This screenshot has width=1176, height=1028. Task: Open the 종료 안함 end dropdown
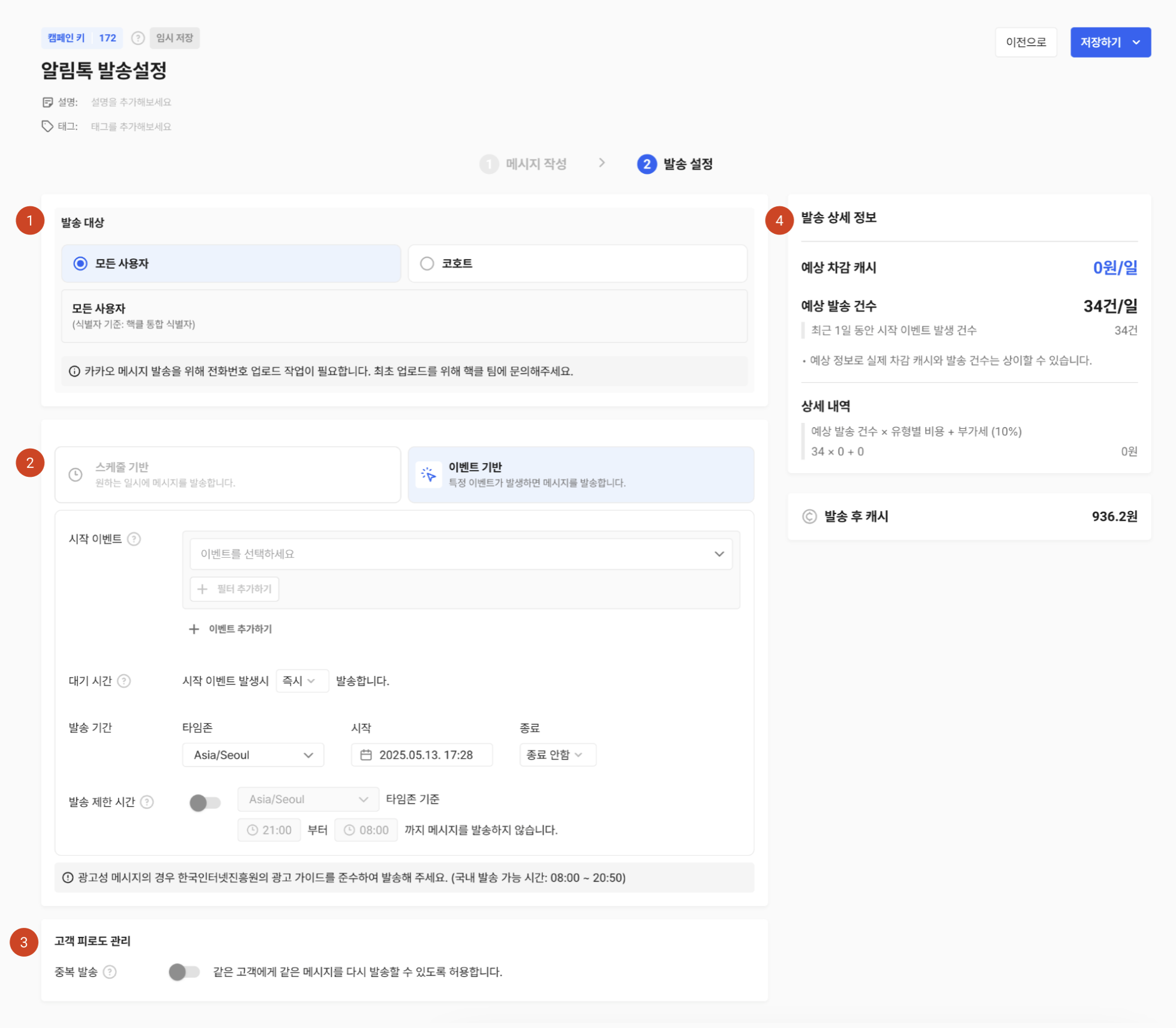[557, 755]
